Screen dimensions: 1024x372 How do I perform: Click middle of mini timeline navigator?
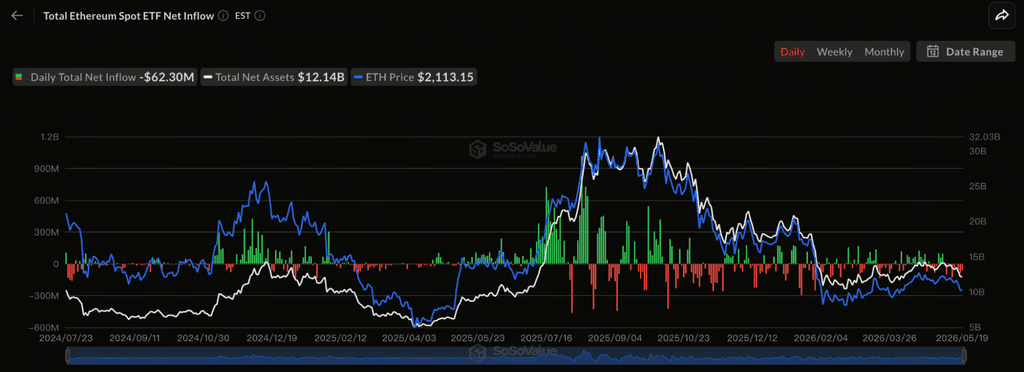click(x=515, y=356)
